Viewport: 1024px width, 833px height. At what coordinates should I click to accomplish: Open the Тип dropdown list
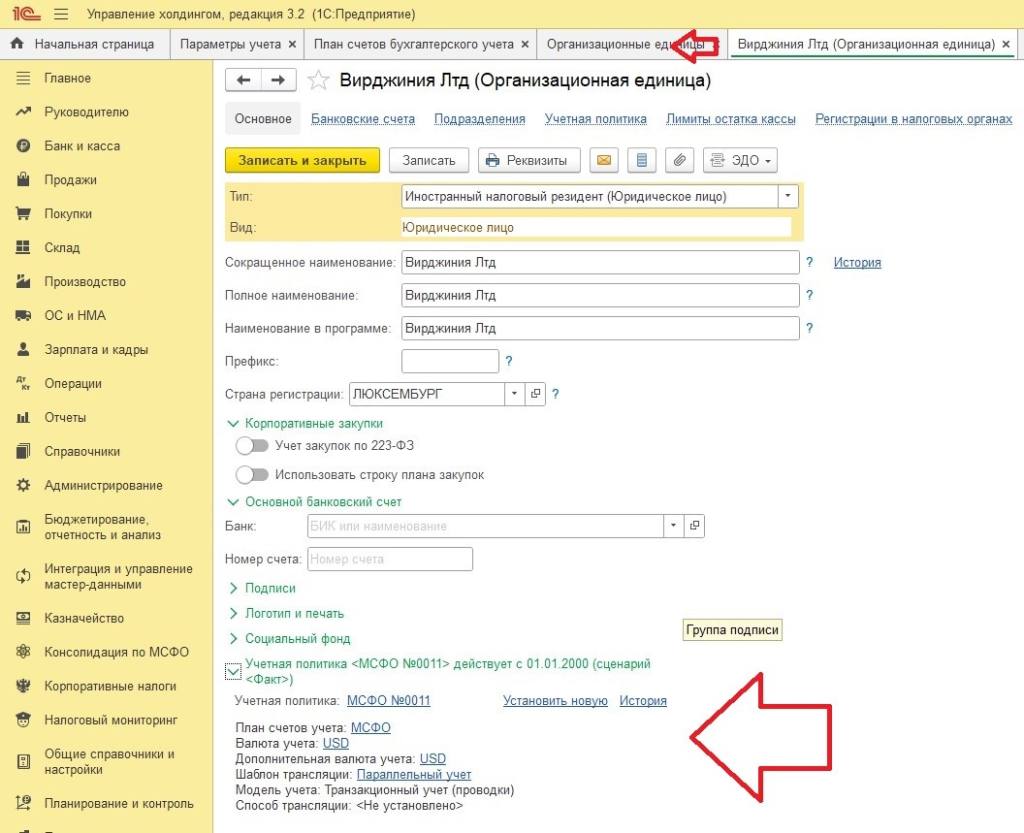point(789,197)
